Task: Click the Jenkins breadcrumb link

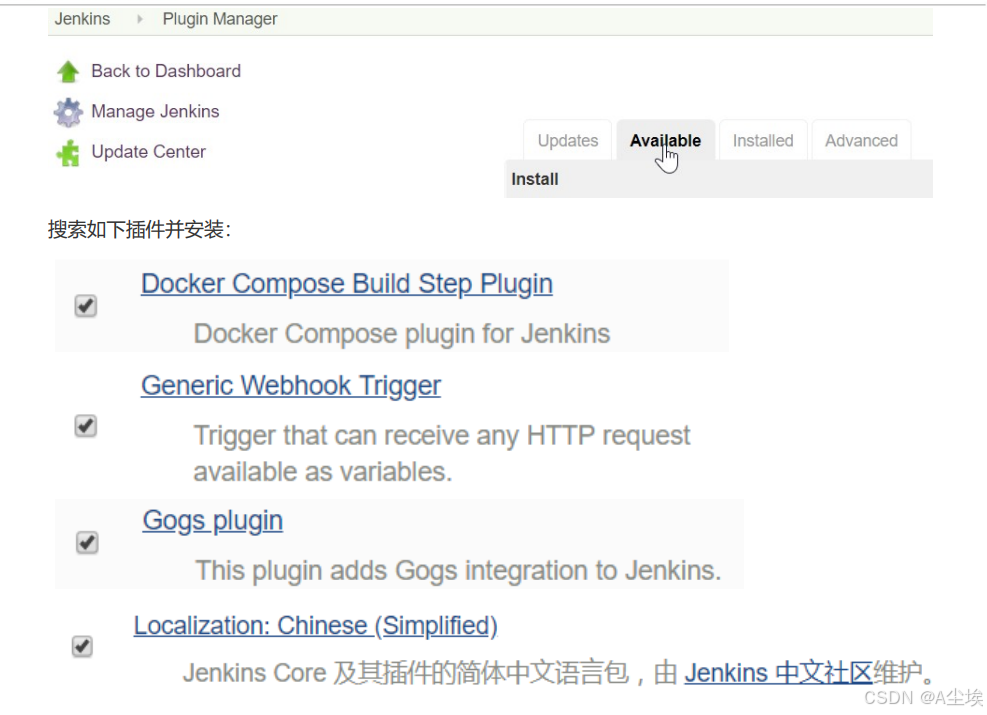Action: click(82, 19)
